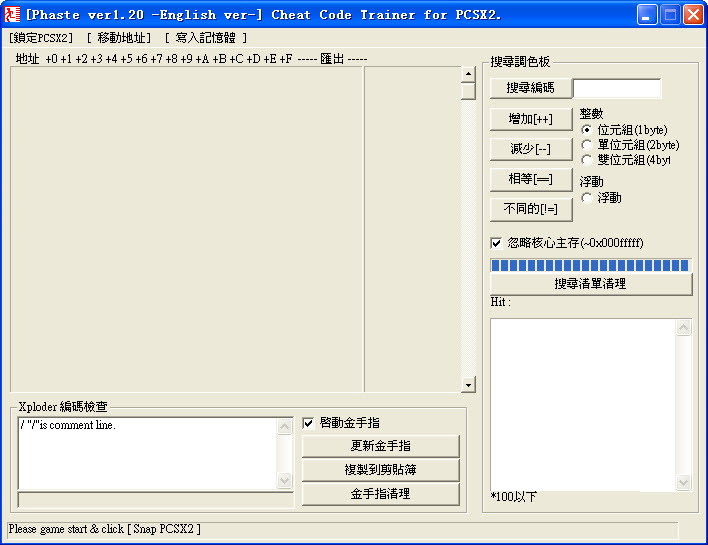Click the Hit : label
This screenshot has width=708, height=545.
click(x=501, y=302)
